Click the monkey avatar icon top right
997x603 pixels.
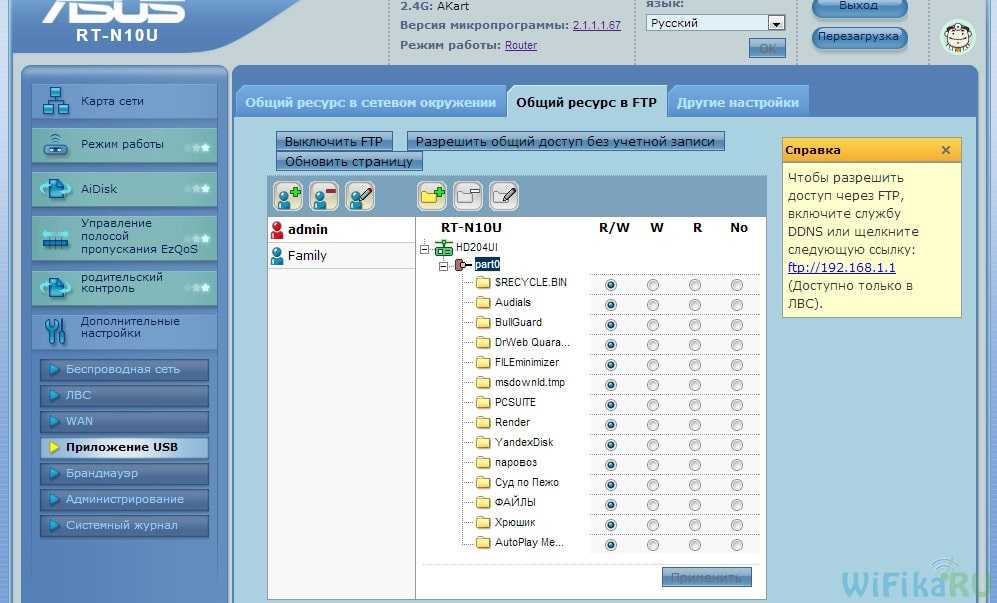pyautogui.click(x=958, y=37)
